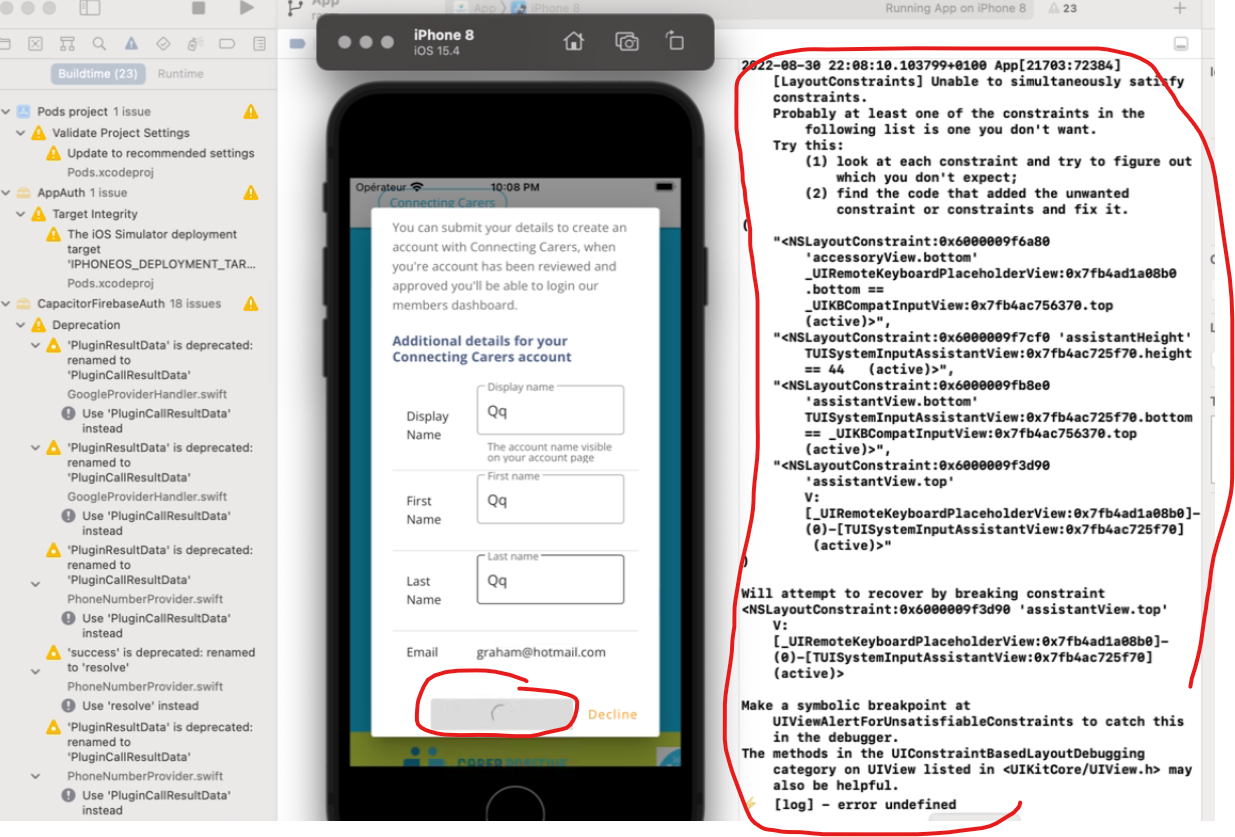Switch to the Runtime tab
This screenshot has height=837, width=1235.
point(180,74)
